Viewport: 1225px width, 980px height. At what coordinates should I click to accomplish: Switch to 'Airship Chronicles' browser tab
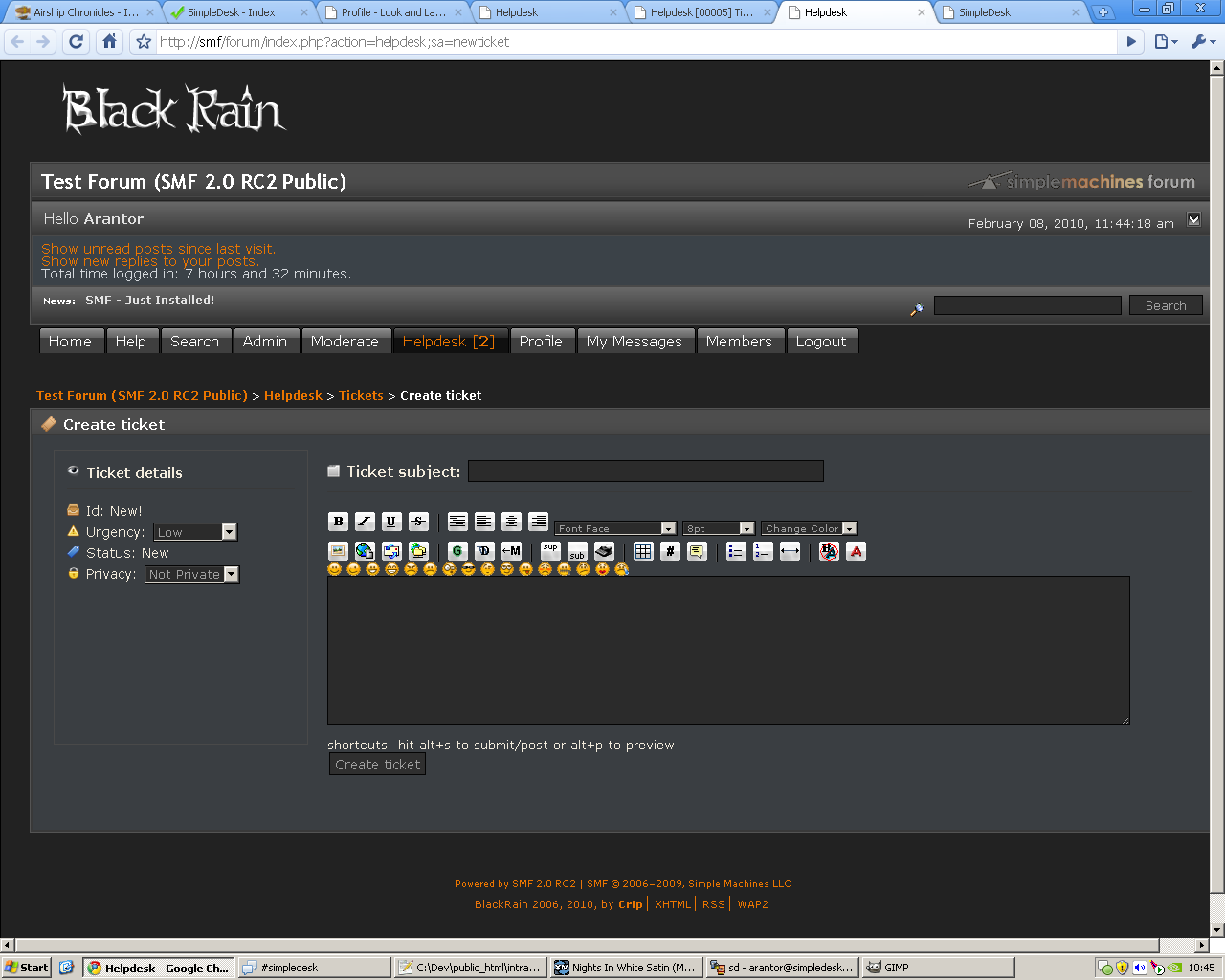click(84, 12)
